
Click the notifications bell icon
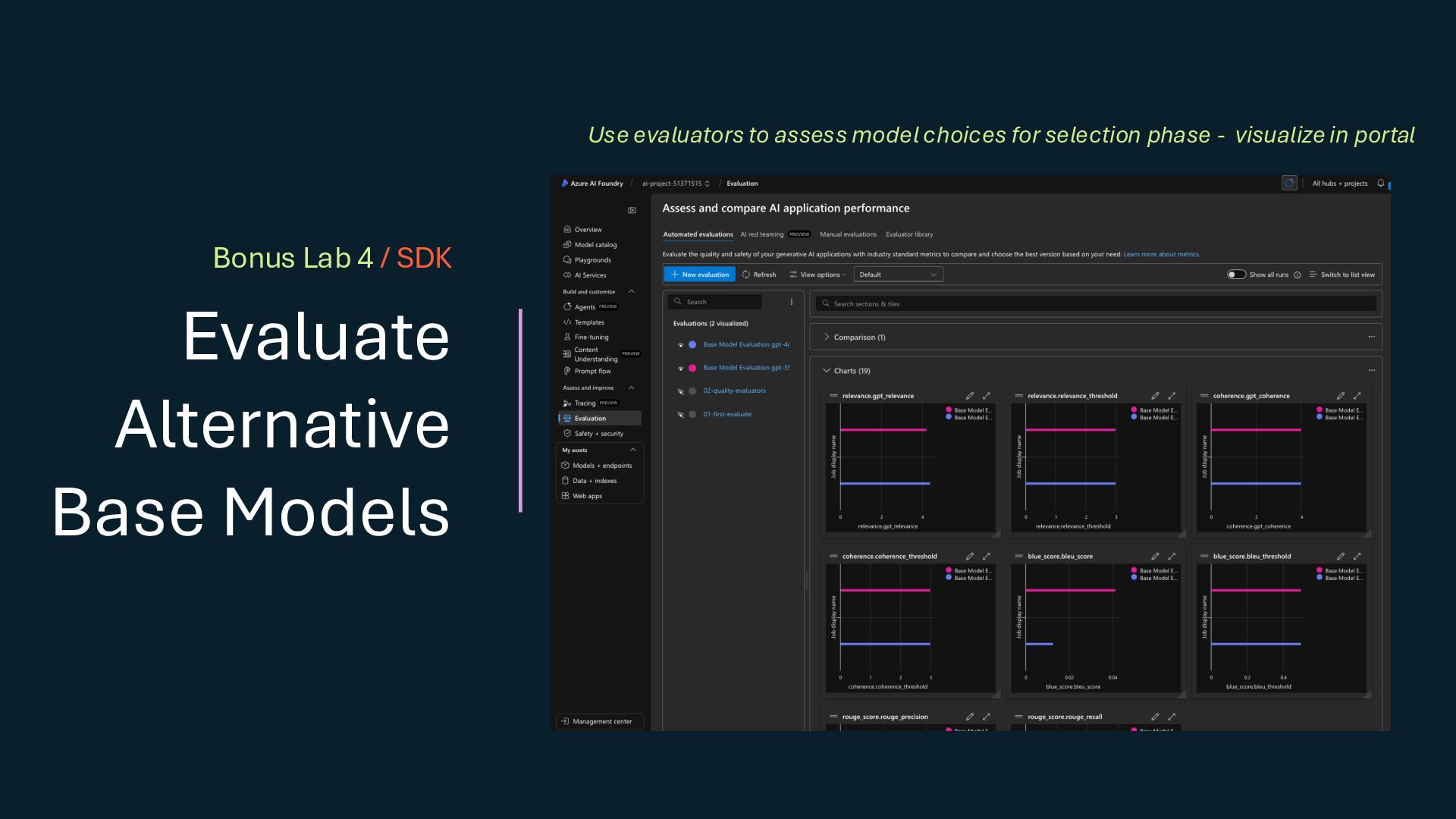(x=1380, y=184)
